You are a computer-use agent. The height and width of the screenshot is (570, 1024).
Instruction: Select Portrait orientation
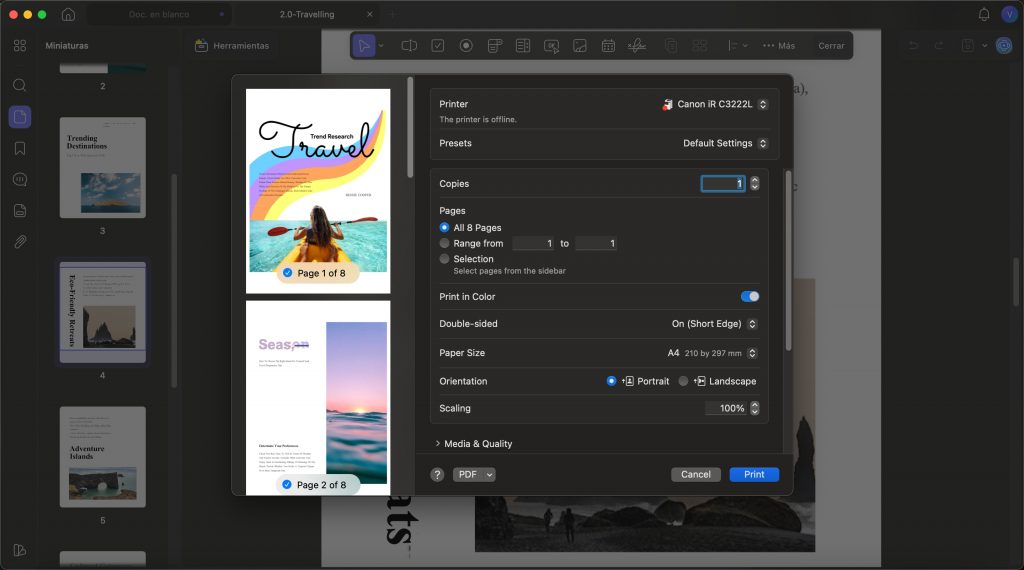[x=611, y=381]
